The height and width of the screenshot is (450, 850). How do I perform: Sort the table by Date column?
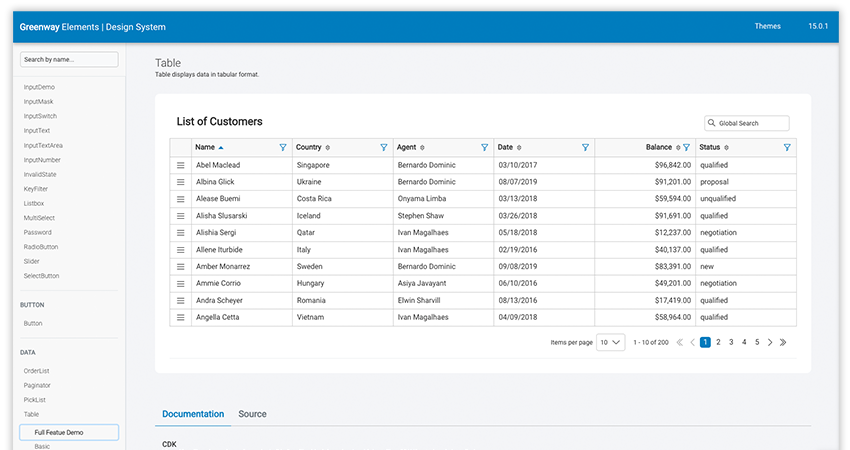pos(519,148)
